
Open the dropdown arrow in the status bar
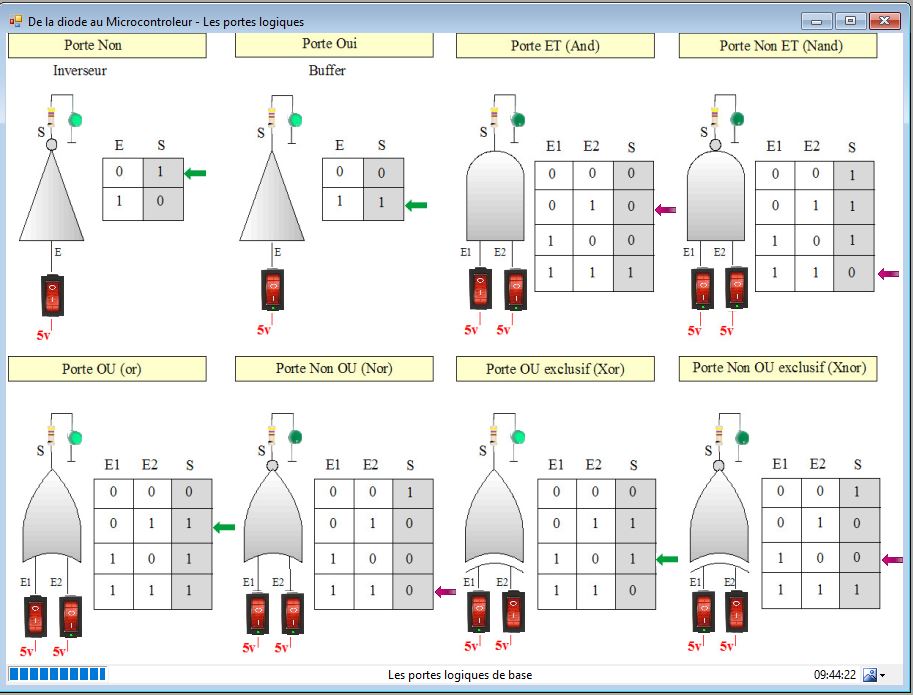pos(882,676)
